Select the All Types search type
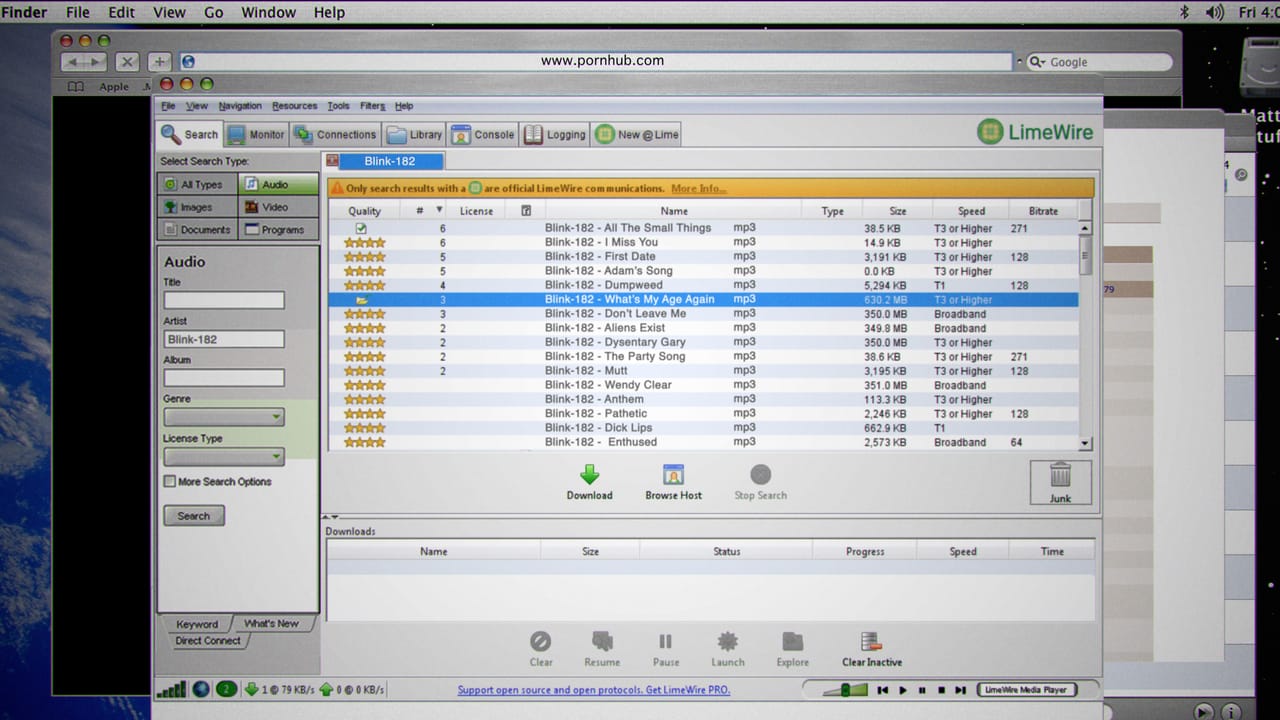1280x720 pixels. point(198,184)
